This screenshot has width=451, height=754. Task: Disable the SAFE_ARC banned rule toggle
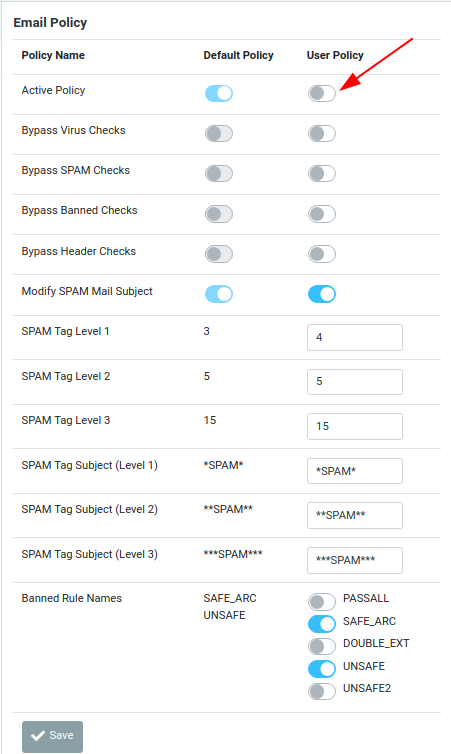point(322,624)
